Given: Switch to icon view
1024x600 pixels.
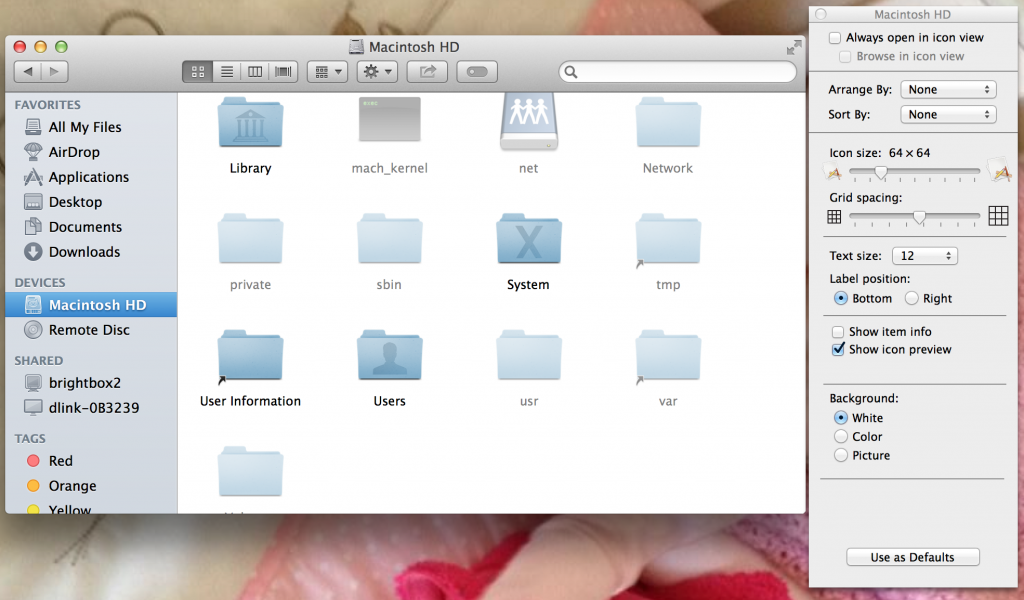Looking at the screenshot, I should click(x=198, y=72).
